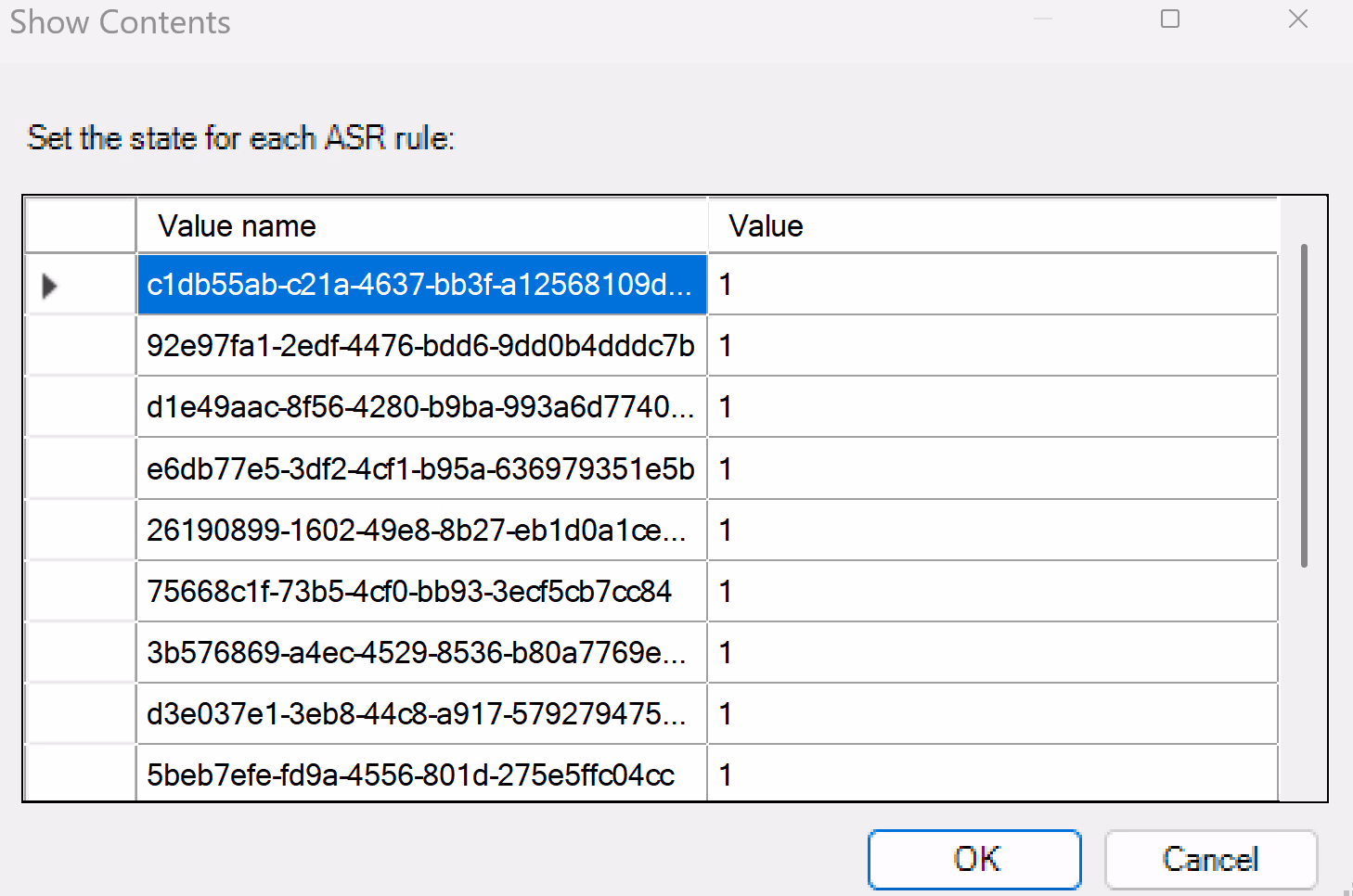Click the Value cell for rule 75668c1f
This screenshot has height=896, width=1353.
[x=991, y=592]
